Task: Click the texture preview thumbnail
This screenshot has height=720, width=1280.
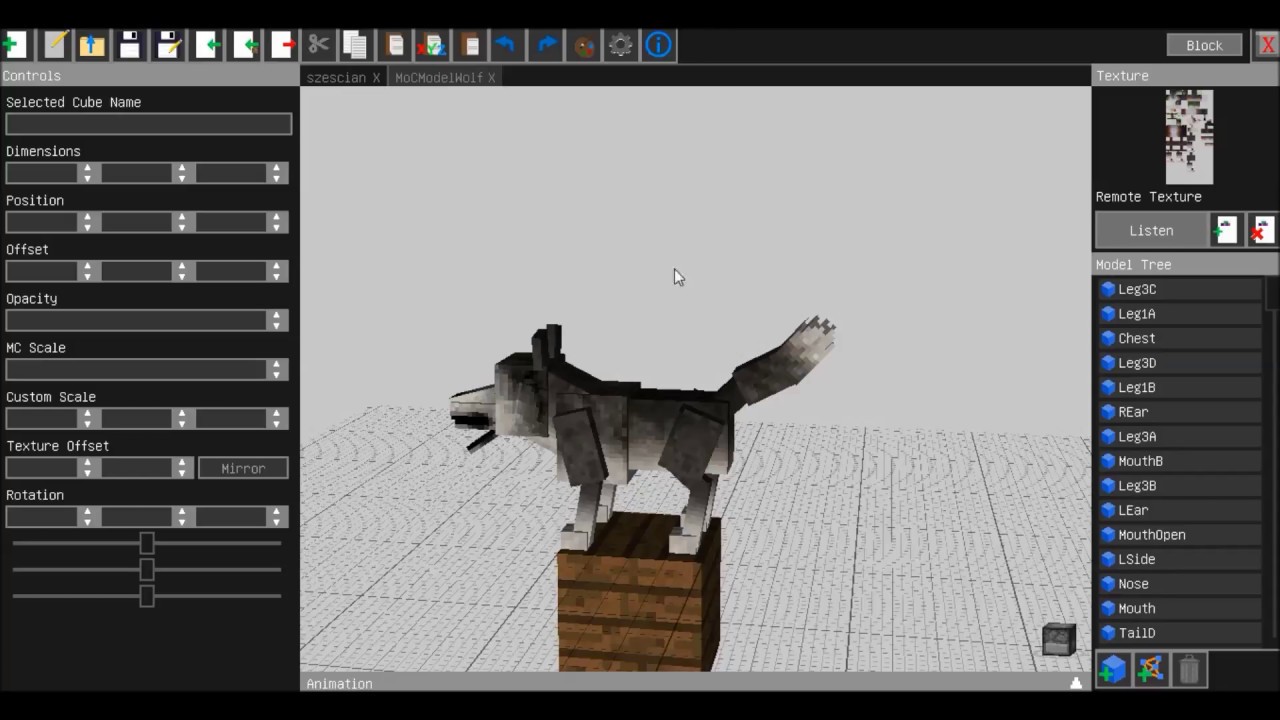Action: tap(1189, 137)
